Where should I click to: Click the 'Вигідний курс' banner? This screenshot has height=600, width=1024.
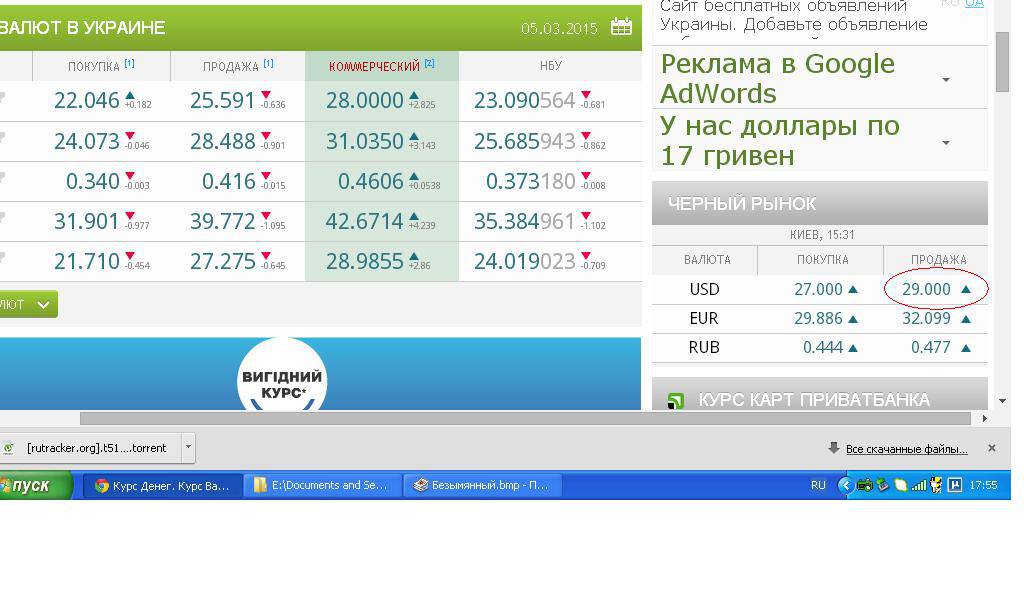pyautogui.click(x=283, y=380)
